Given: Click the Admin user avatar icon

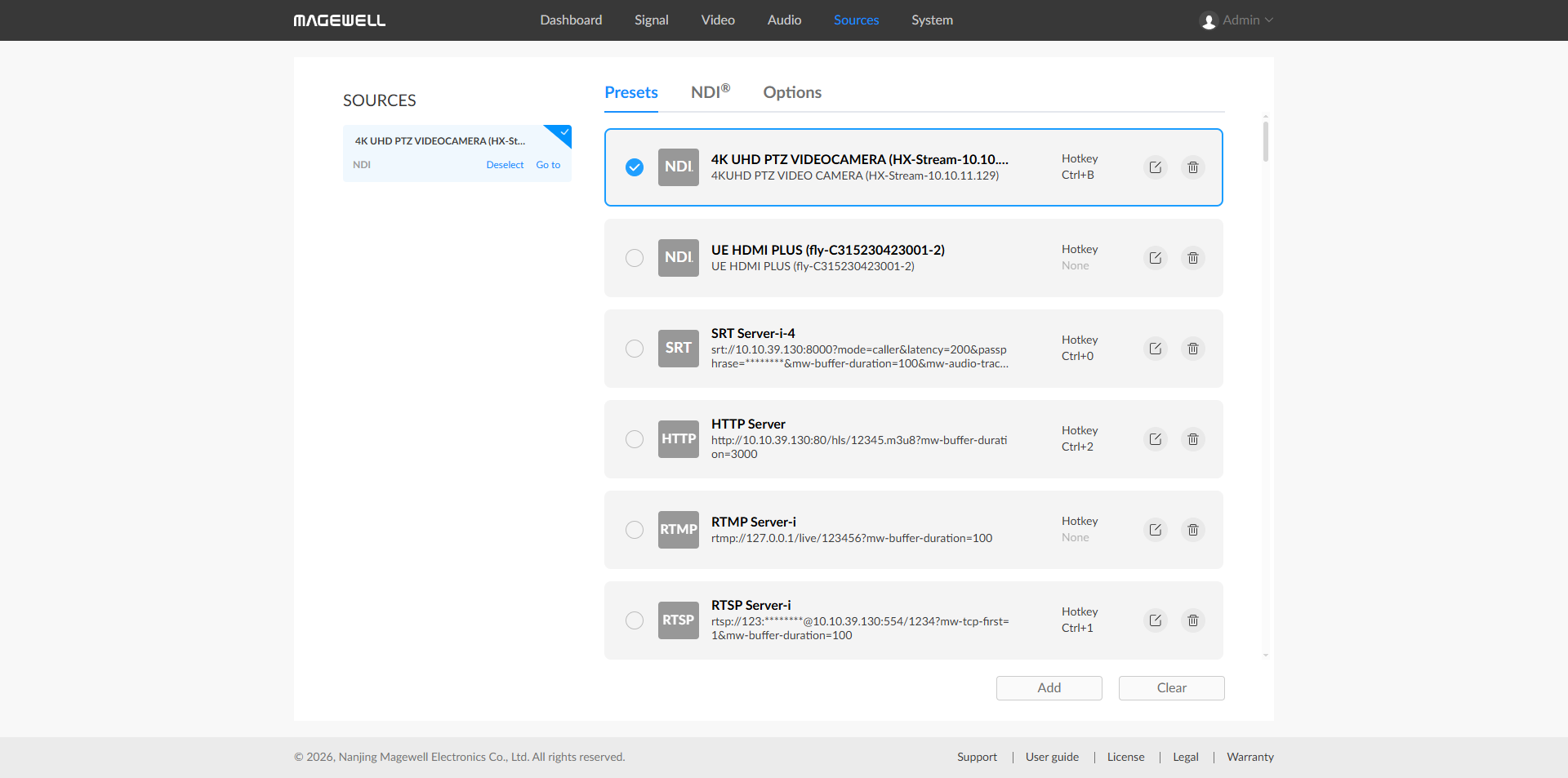Looking at the screenshot, I should 1209,21.
